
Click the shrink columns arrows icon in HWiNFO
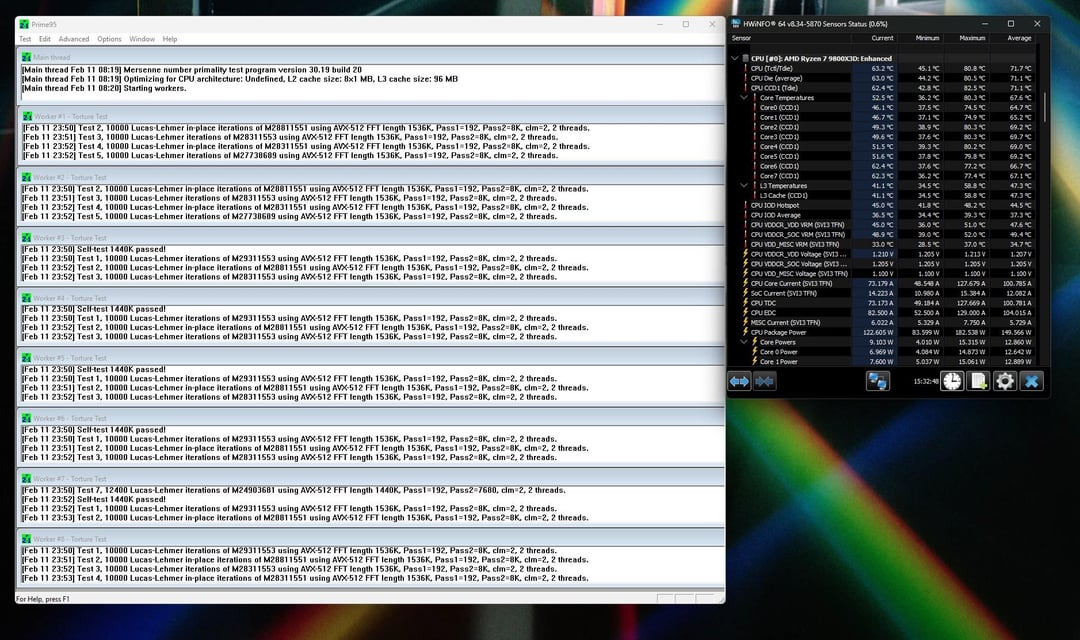point(765,381)
